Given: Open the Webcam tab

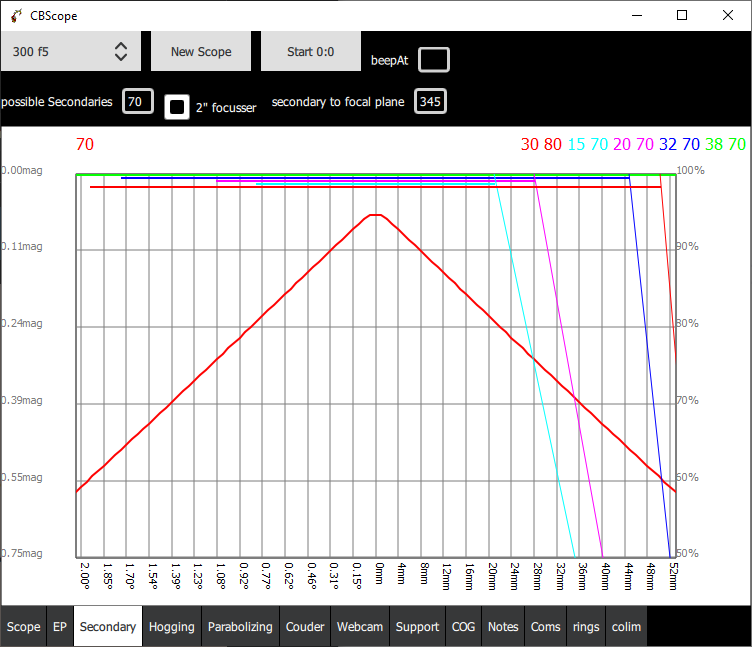Looking at the screenshot, I should pos(360,626).
